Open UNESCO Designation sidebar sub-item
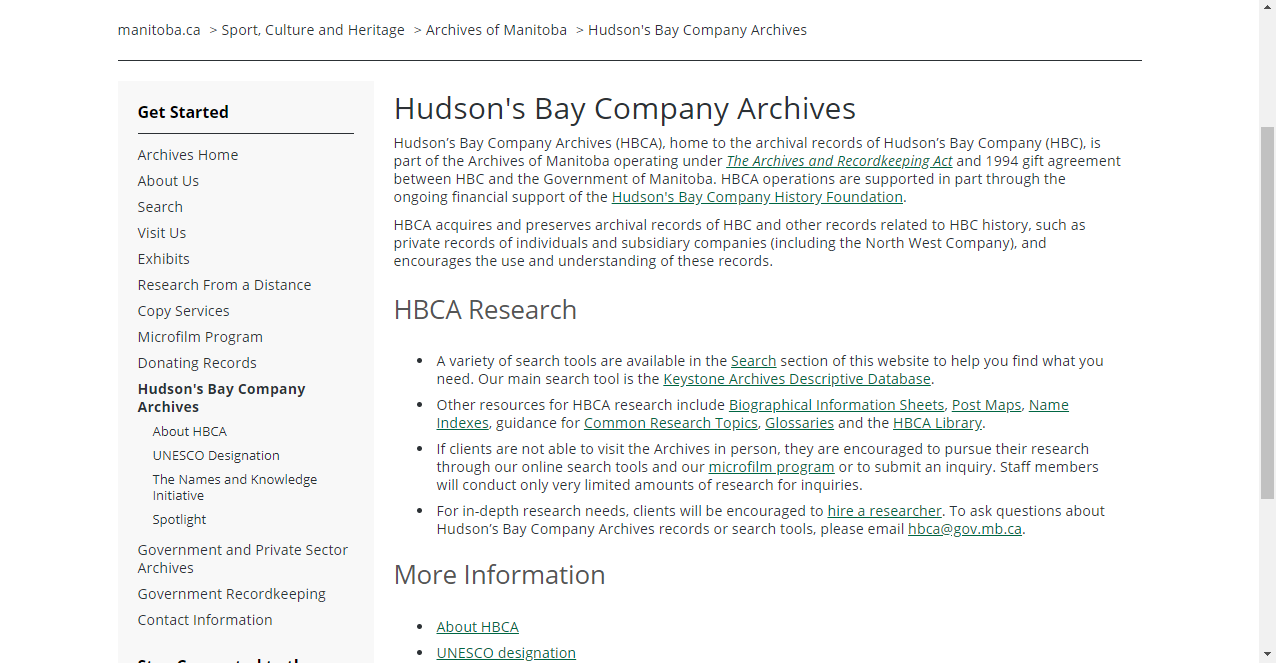The height and width of the screenshot is (663, 1276). [x=216, y=456]
